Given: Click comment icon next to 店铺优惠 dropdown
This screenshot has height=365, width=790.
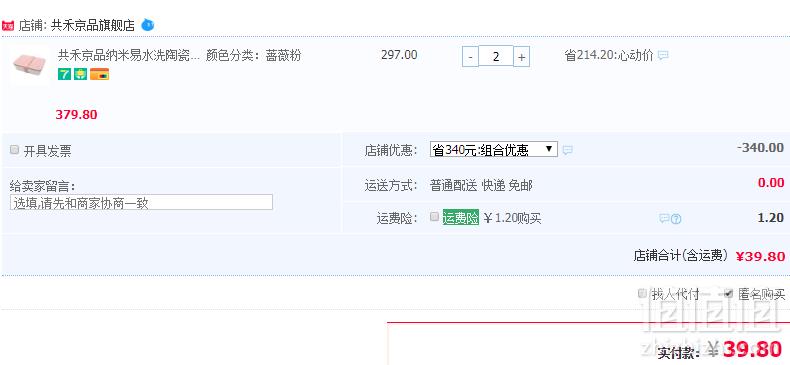Looking at the screenshot, I should (567, 150).
